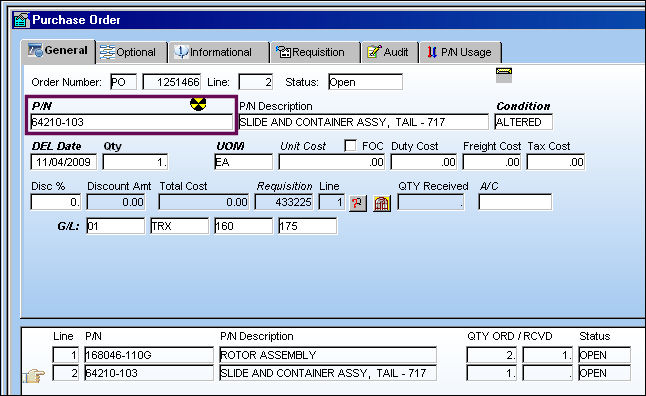Viewport: 646px width, 396px height.
Task: Click the Order Number type field PO
Action: tap(124, 82)
